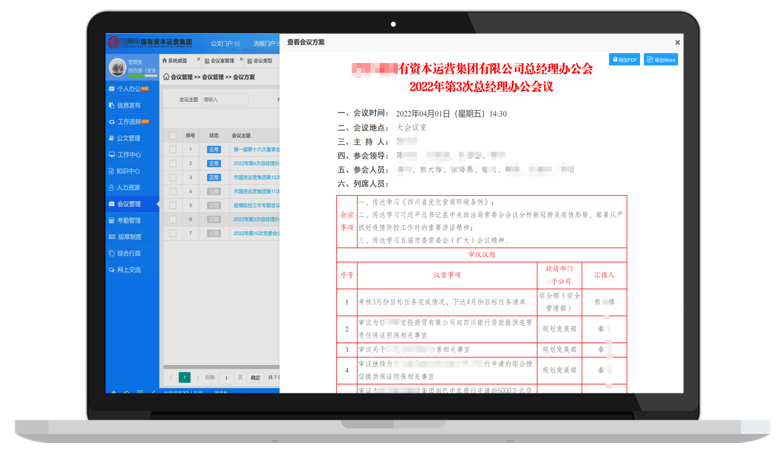This screenshot has width=784, height=451.
Task: Click the 会议主题 column header
Action: [241, 136]
